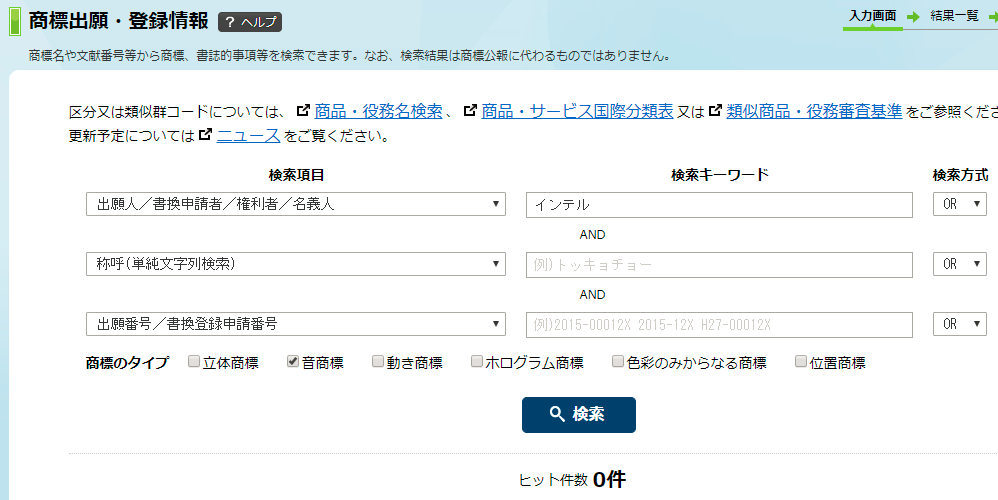Follow the ニュース link
998x500 pixels.
click(x=248, y=135)
